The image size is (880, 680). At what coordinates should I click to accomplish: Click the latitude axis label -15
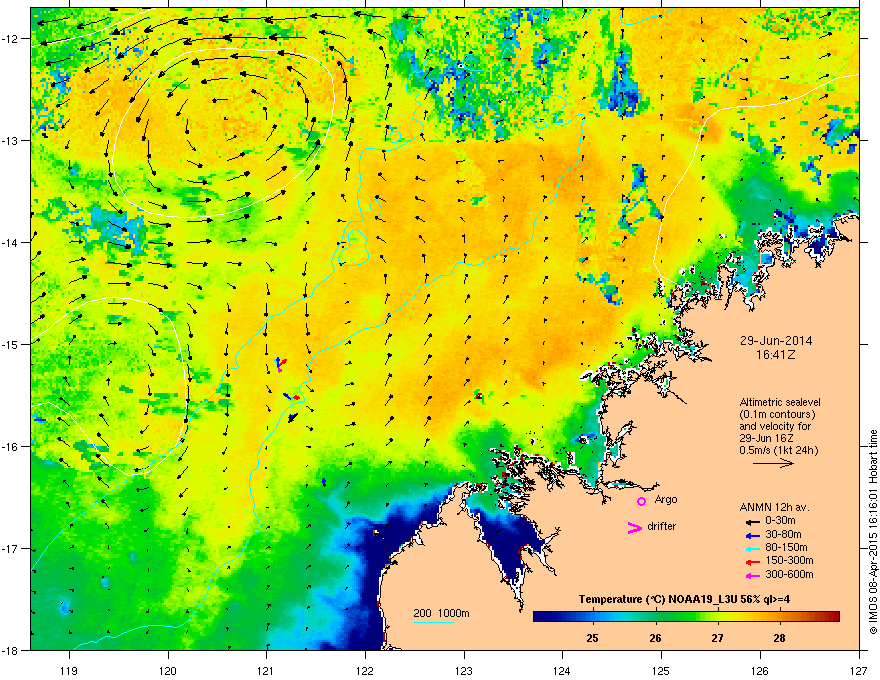(12, 344)
